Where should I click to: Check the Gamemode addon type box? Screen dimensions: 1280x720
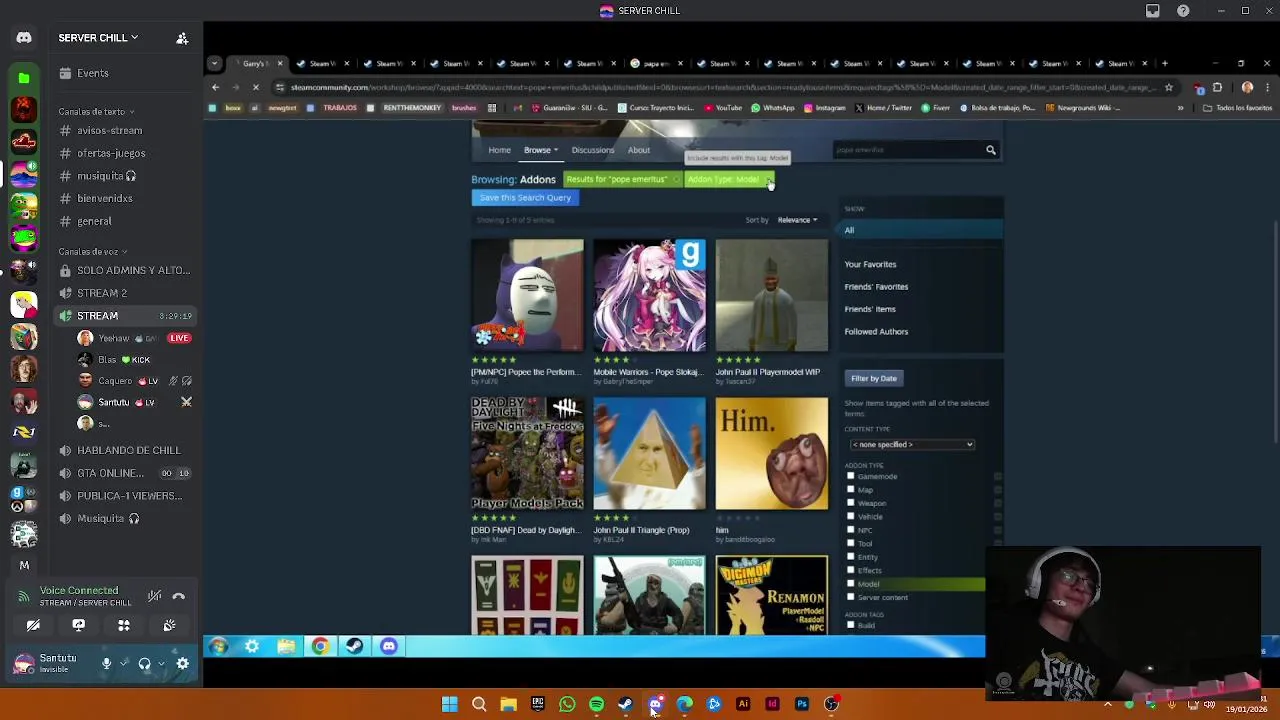tap(851, 476)
